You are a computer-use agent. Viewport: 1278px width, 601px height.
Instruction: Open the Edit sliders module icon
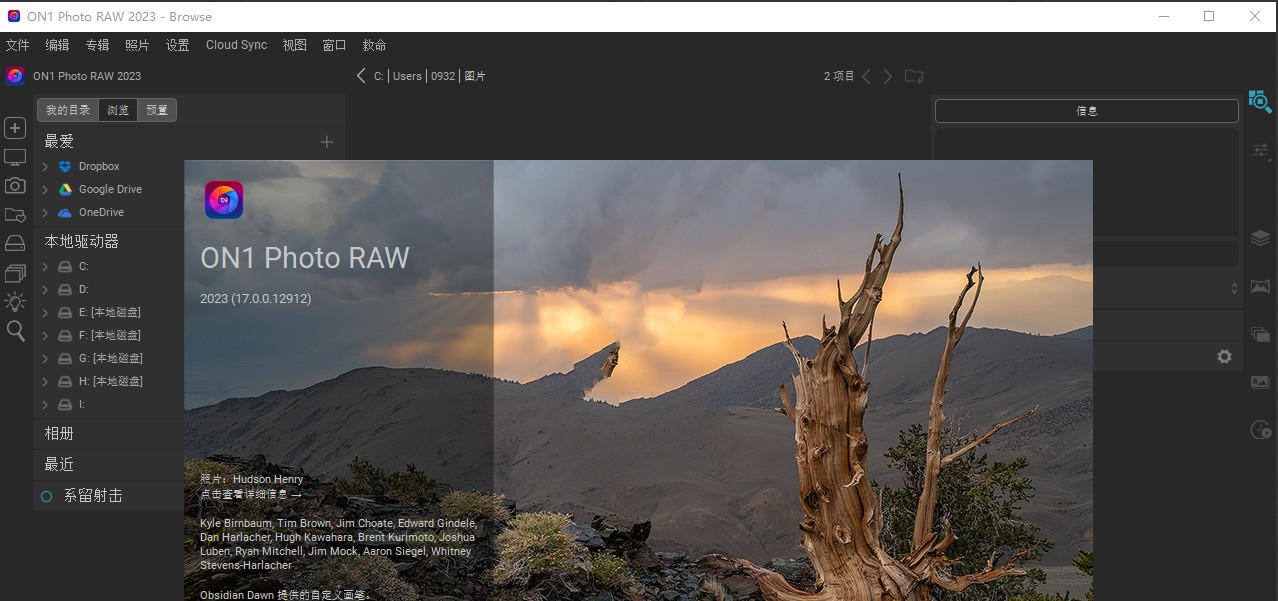coord(1261,152)
